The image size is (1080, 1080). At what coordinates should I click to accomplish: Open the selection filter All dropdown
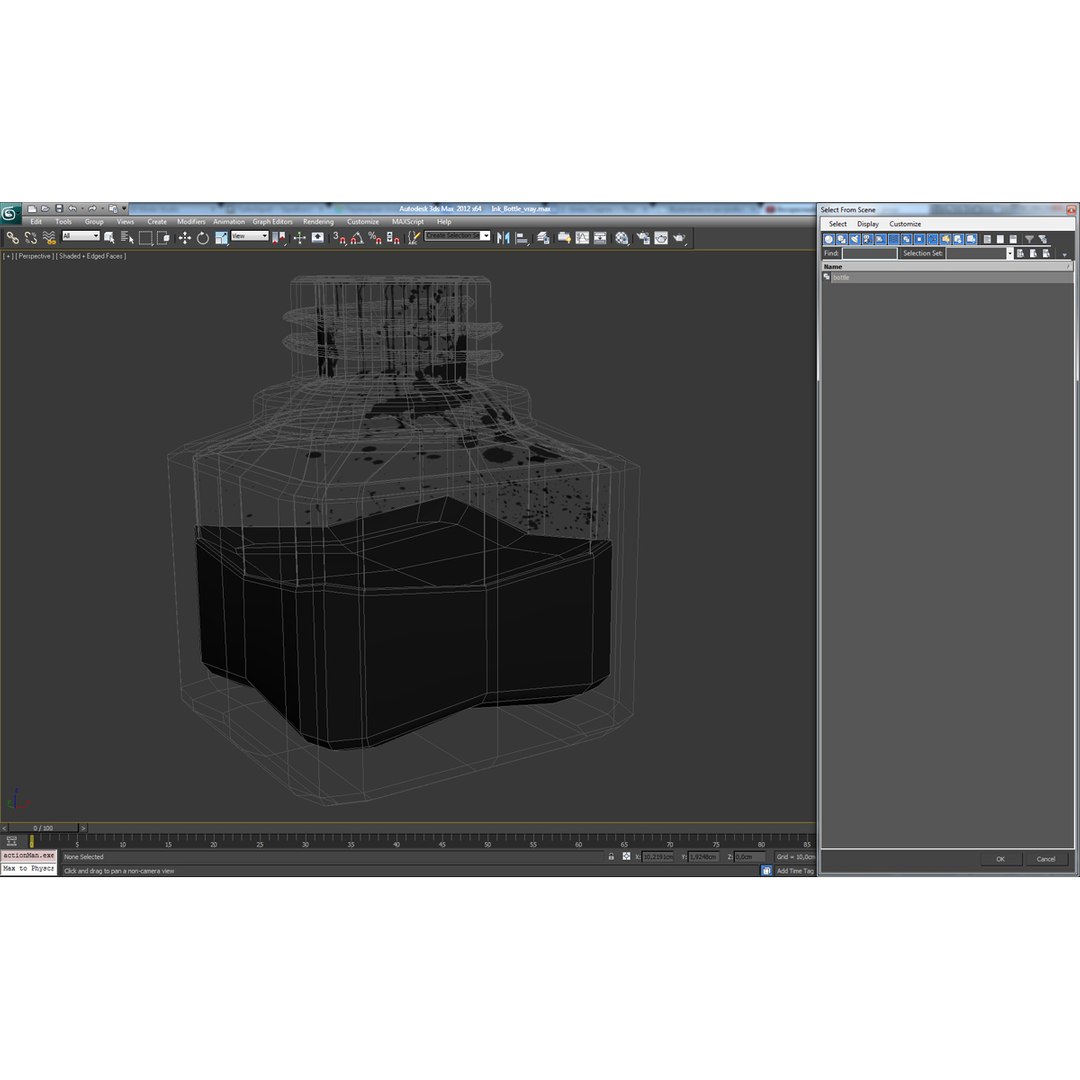pos(81,236)
